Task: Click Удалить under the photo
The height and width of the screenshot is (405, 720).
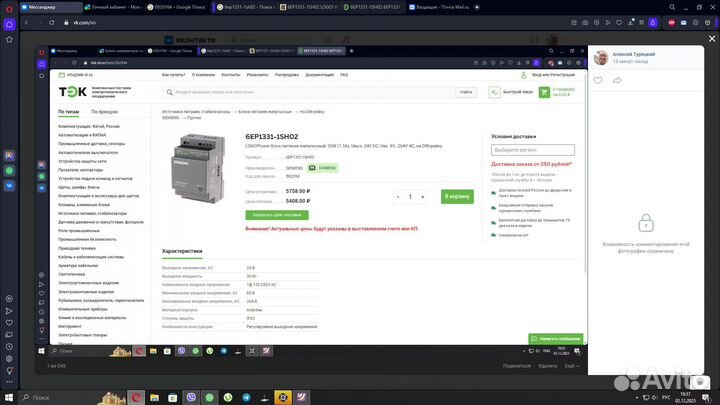Action: click(547, 366)
